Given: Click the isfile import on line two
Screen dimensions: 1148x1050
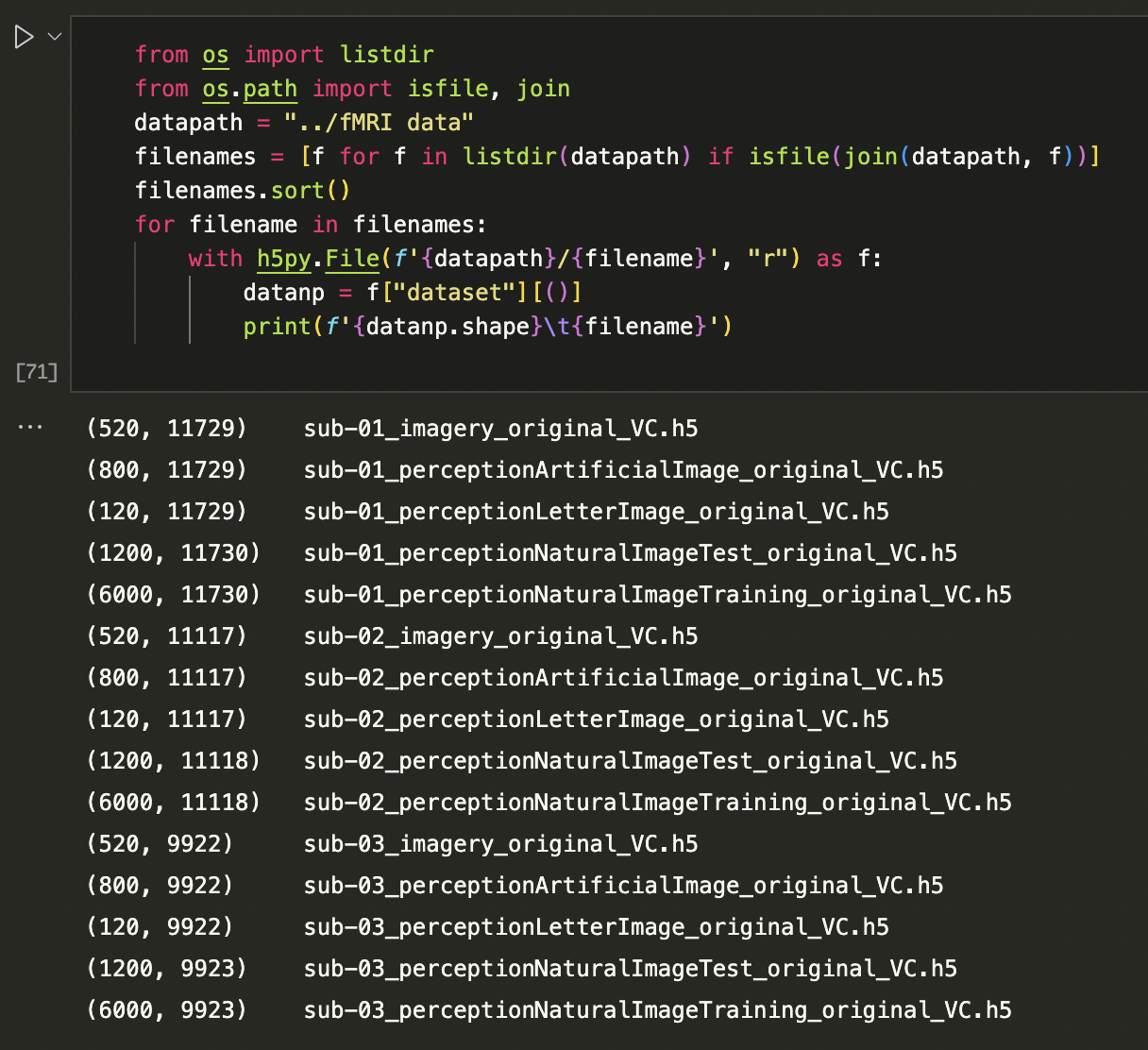Looking at the screenshot, I should [448, 88].
